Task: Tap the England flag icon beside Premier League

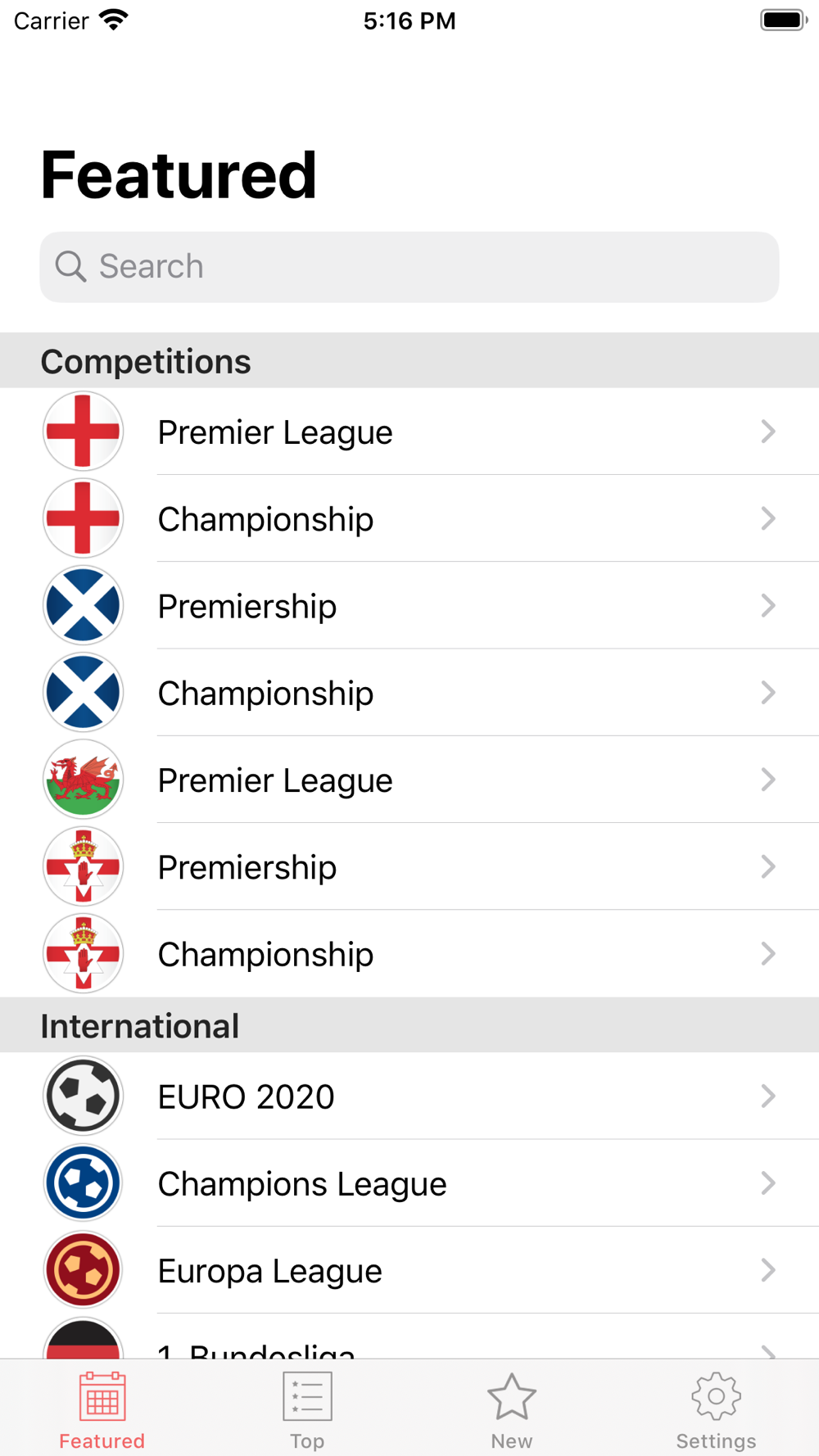Action: (x=83, y=432)
